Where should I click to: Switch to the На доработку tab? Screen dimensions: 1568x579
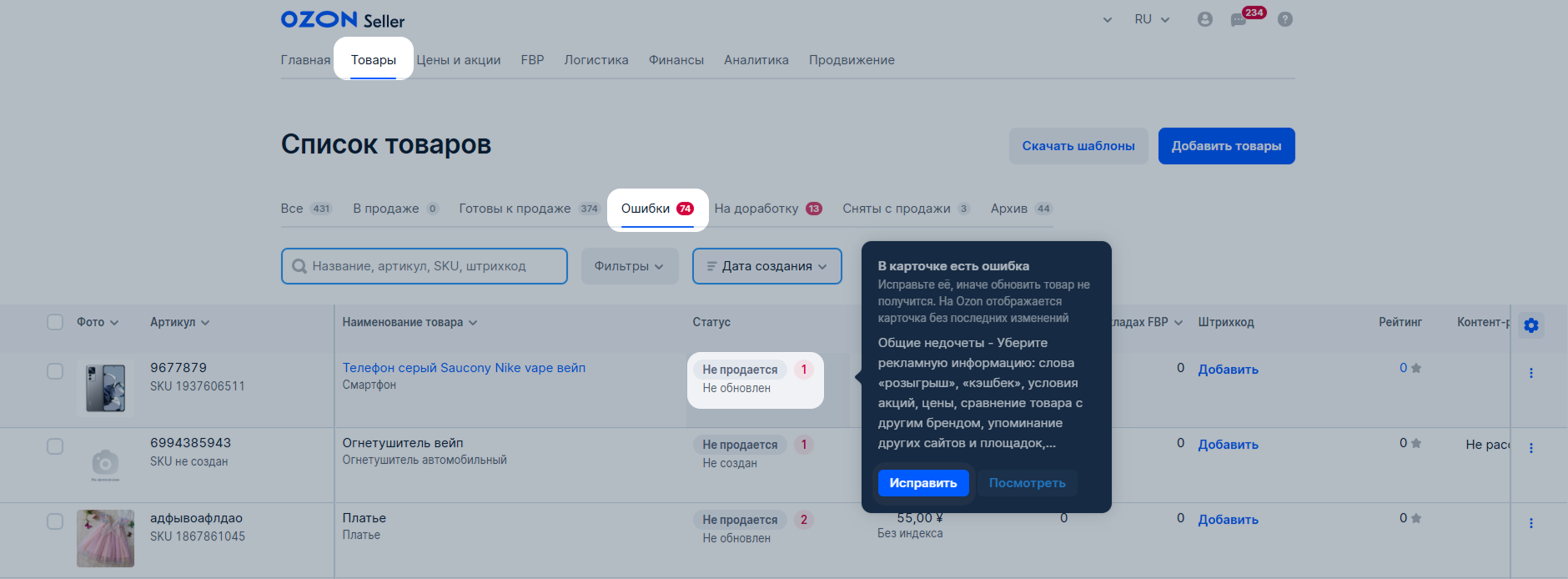(768, 209)
